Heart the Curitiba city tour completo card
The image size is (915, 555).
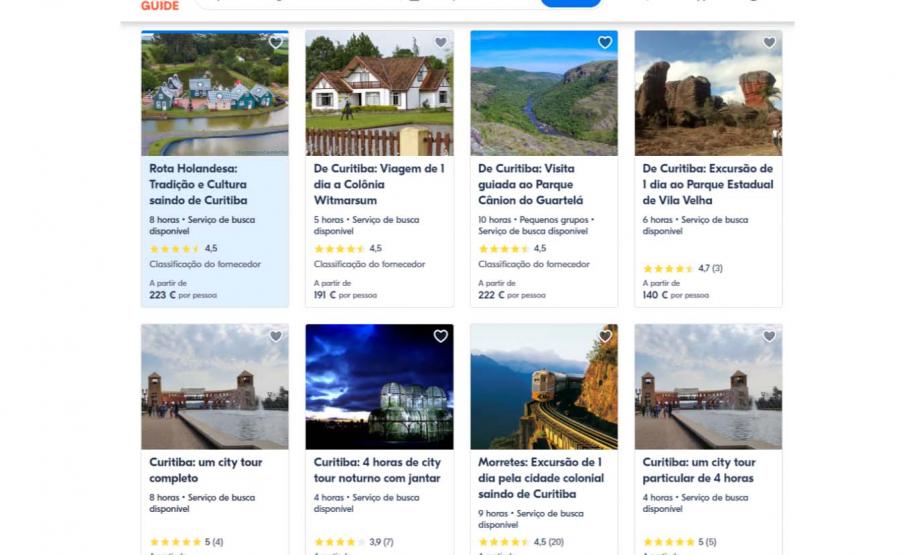pyautogui.click(x=276, y=337)
